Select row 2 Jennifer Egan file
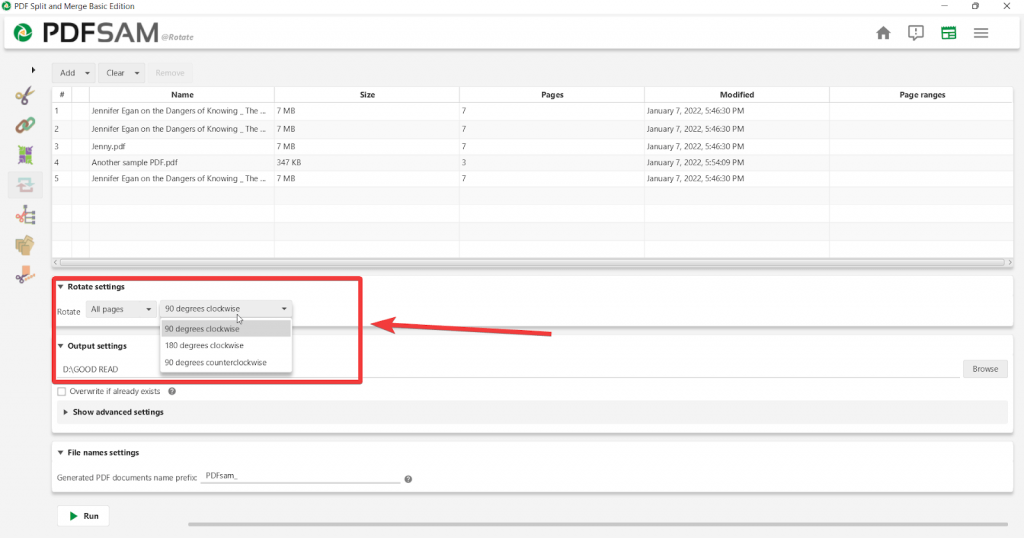 (x=532, y=129)
